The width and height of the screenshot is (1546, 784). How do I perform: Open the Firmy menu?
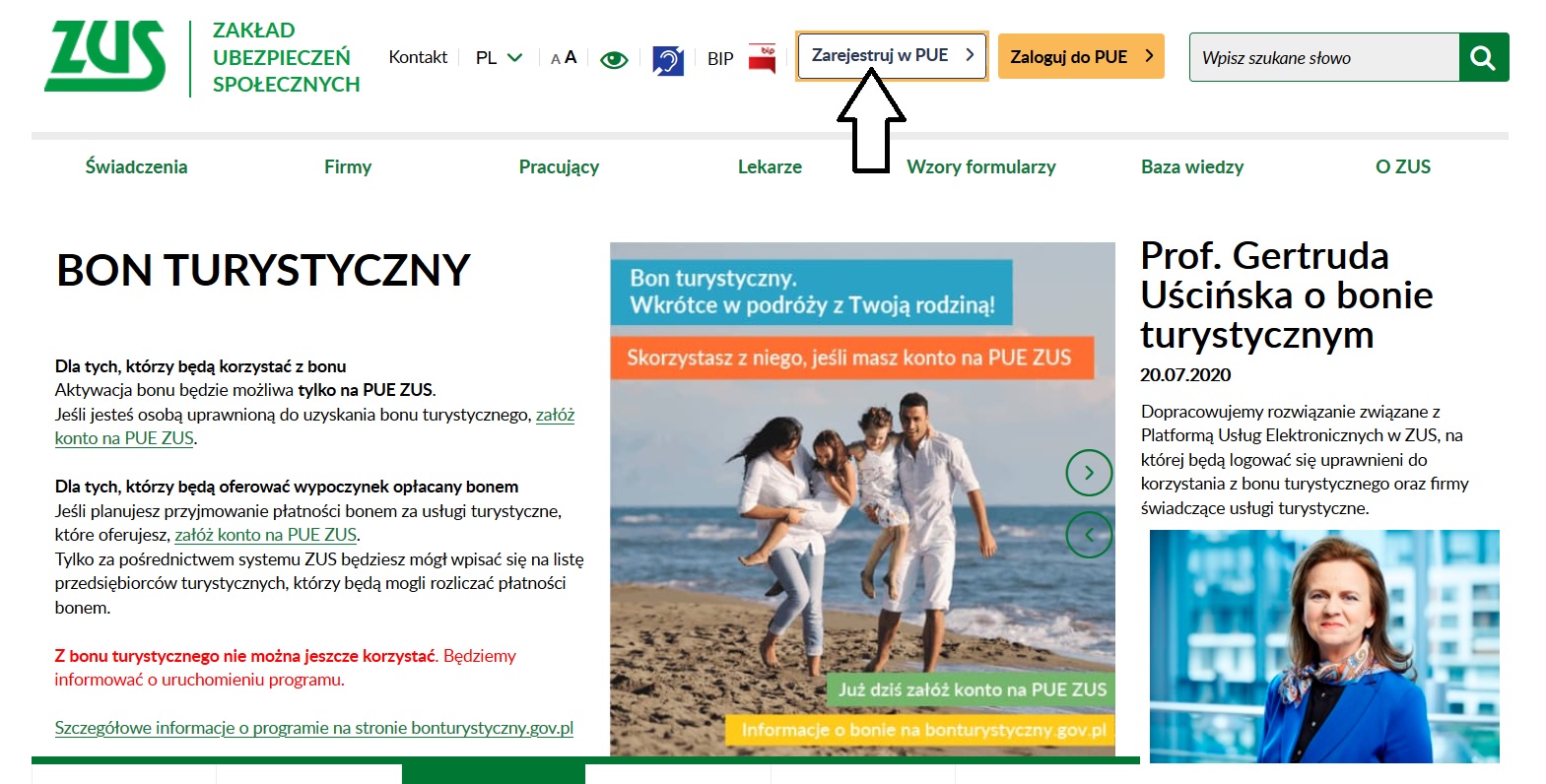(348, 166)
